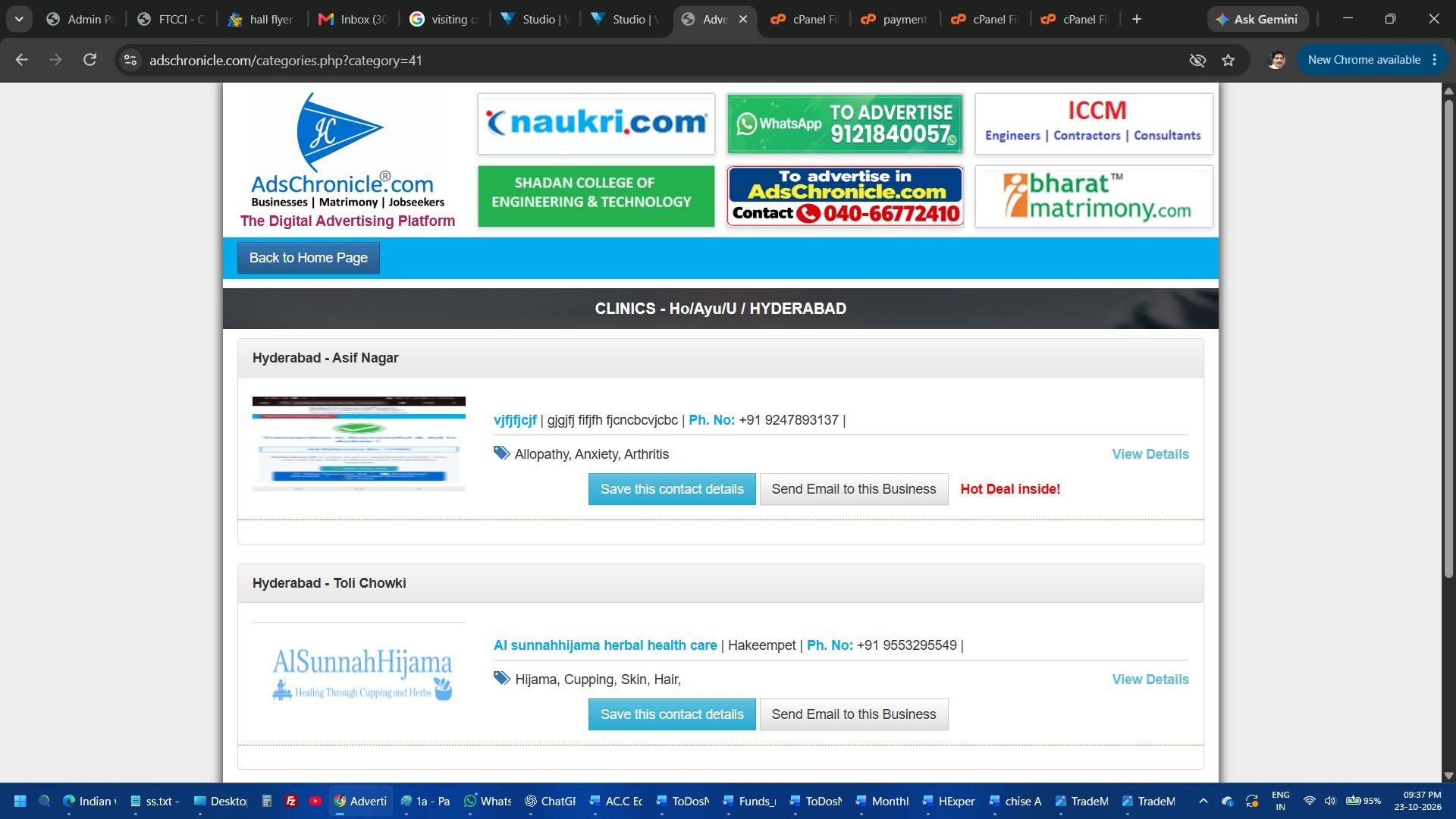Screen dimensions: 1456x819
Task: Open the advertise contact 040-66772410 banner
Action: [x=845, y=196]
